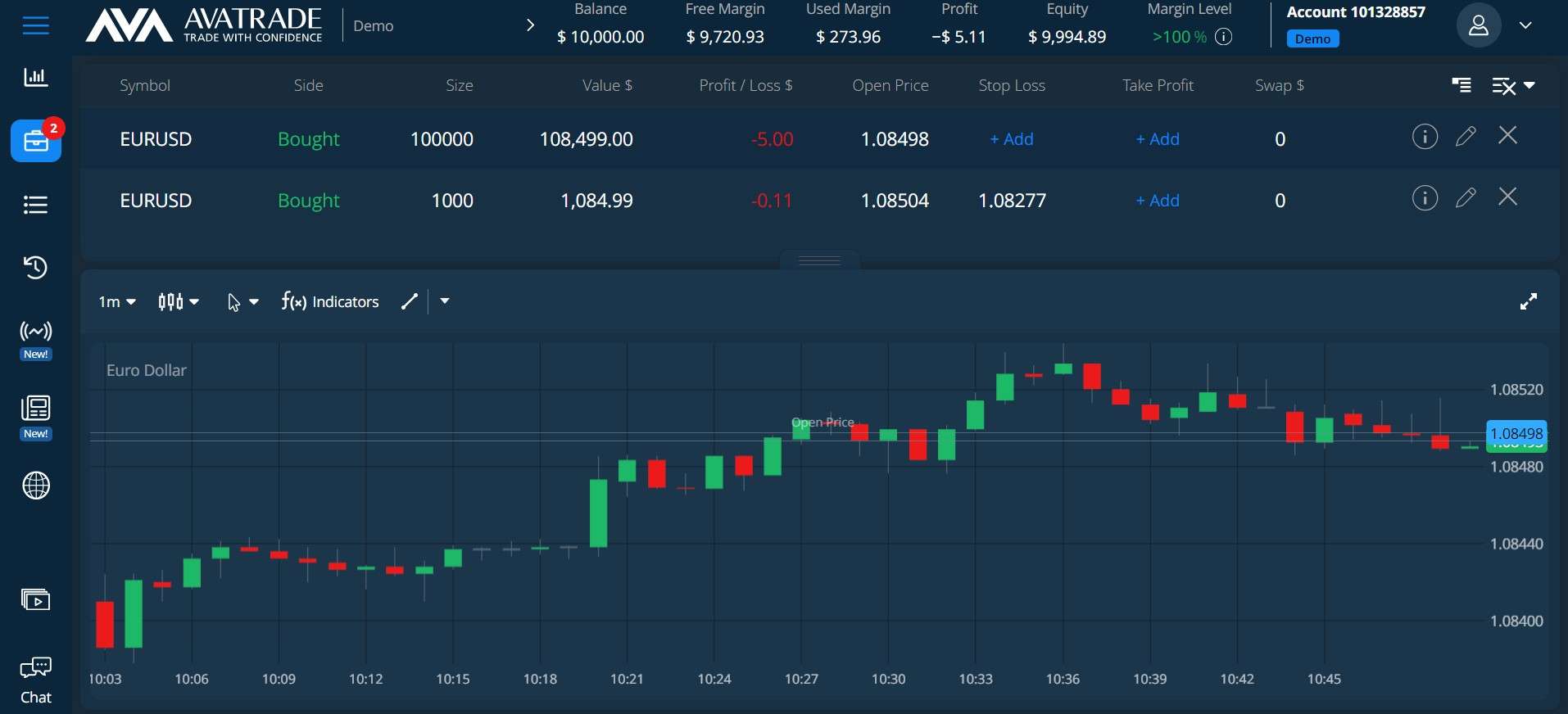Open the candlestick chart type dropdown

[179, 302]
